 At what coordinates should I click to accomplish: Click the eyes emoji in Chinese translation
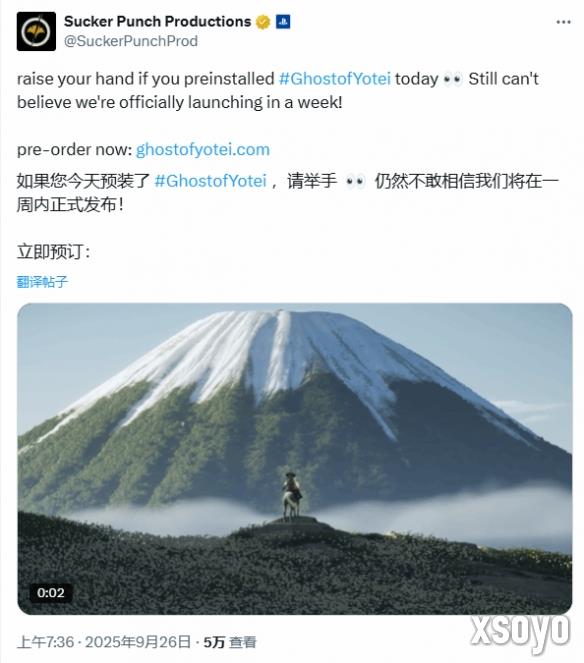(355, 181)
